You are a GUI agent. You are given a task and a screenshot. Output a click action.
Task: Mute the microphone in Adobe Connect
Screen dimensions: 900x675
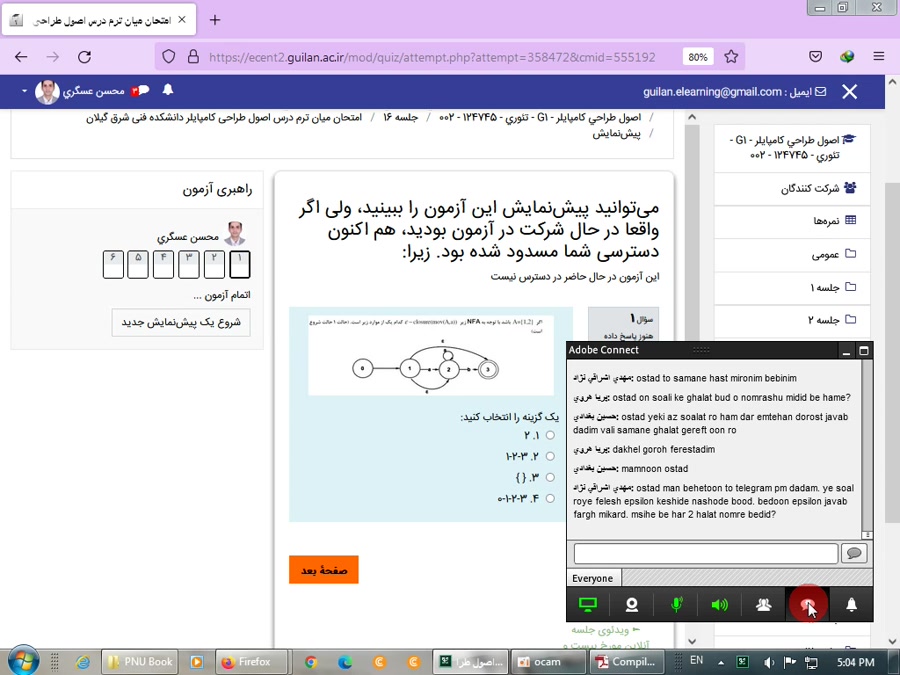tap(676, 605)
